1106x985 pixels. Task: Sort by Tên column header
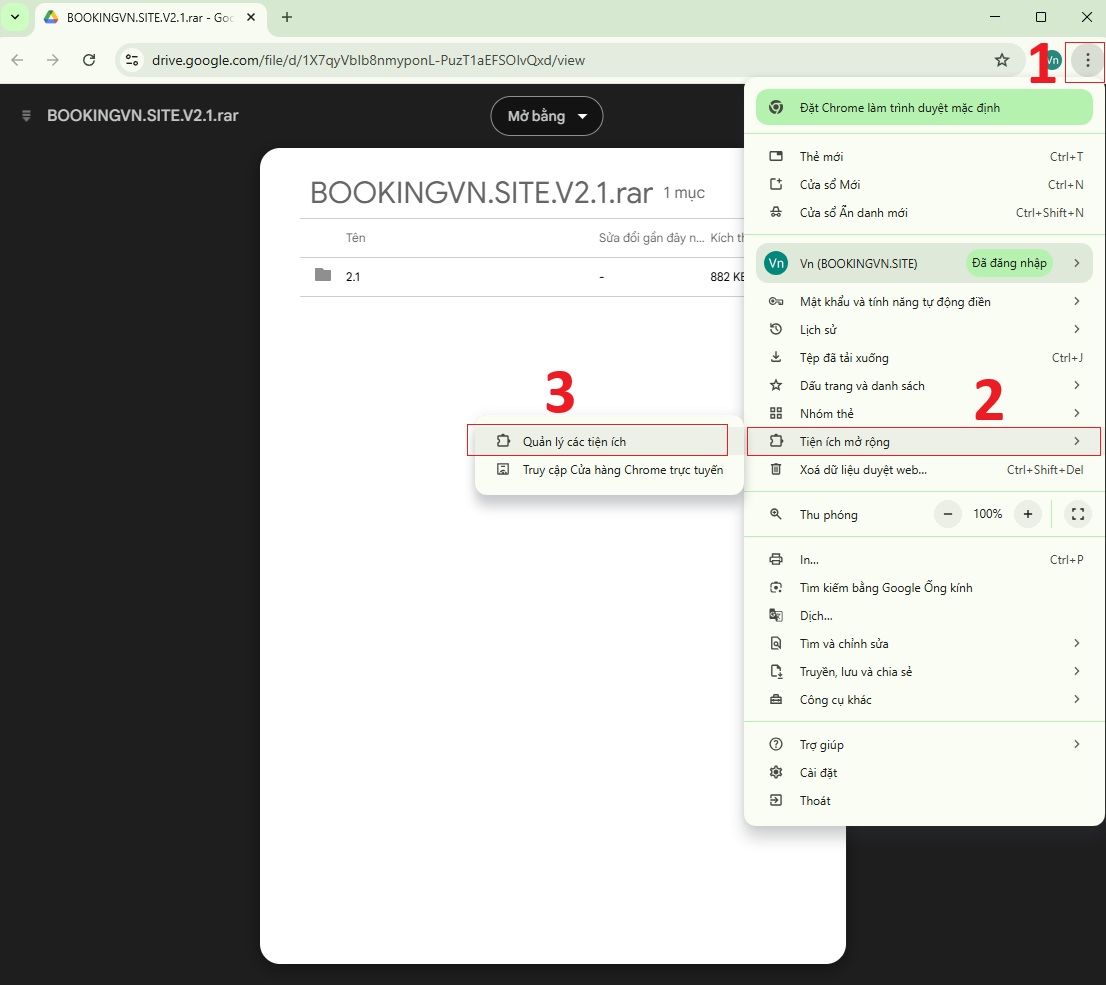356,238
